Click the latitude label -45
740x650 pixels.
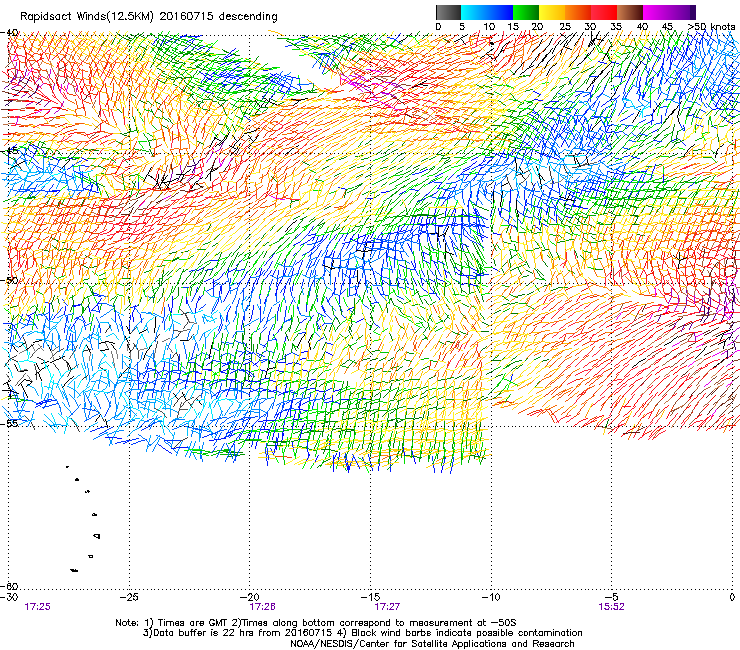(10, 151)
